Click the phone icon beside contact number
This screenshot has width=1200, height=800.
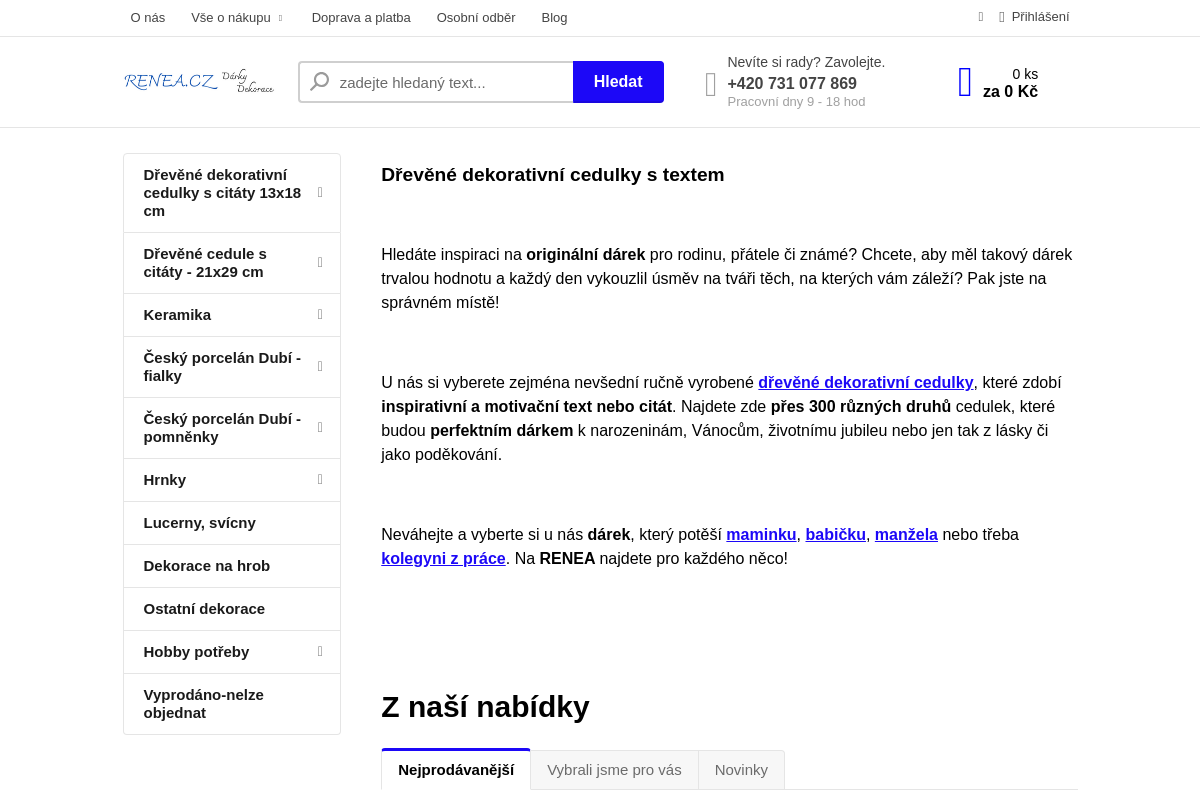tap(711, 84)
